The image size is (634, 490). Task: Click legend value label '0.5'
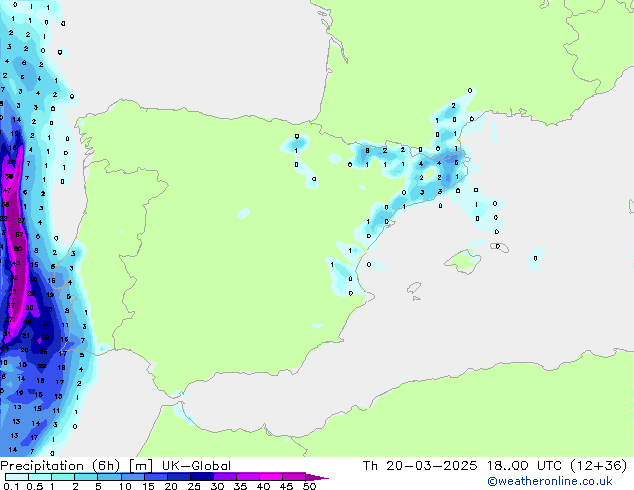[x=34, y=486]
